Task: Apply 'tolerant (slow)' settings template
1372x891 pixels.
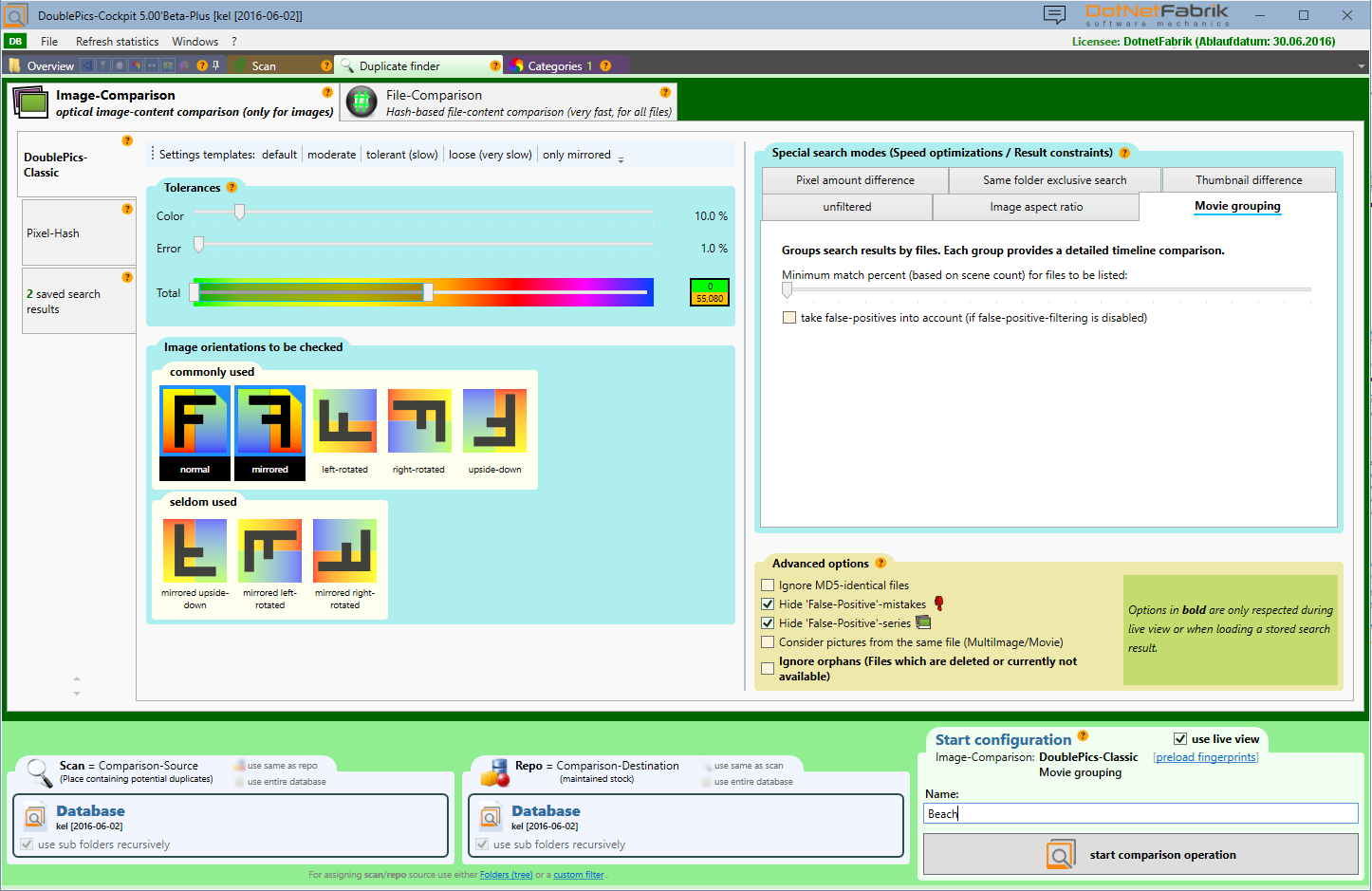Action: pos(402,155)
